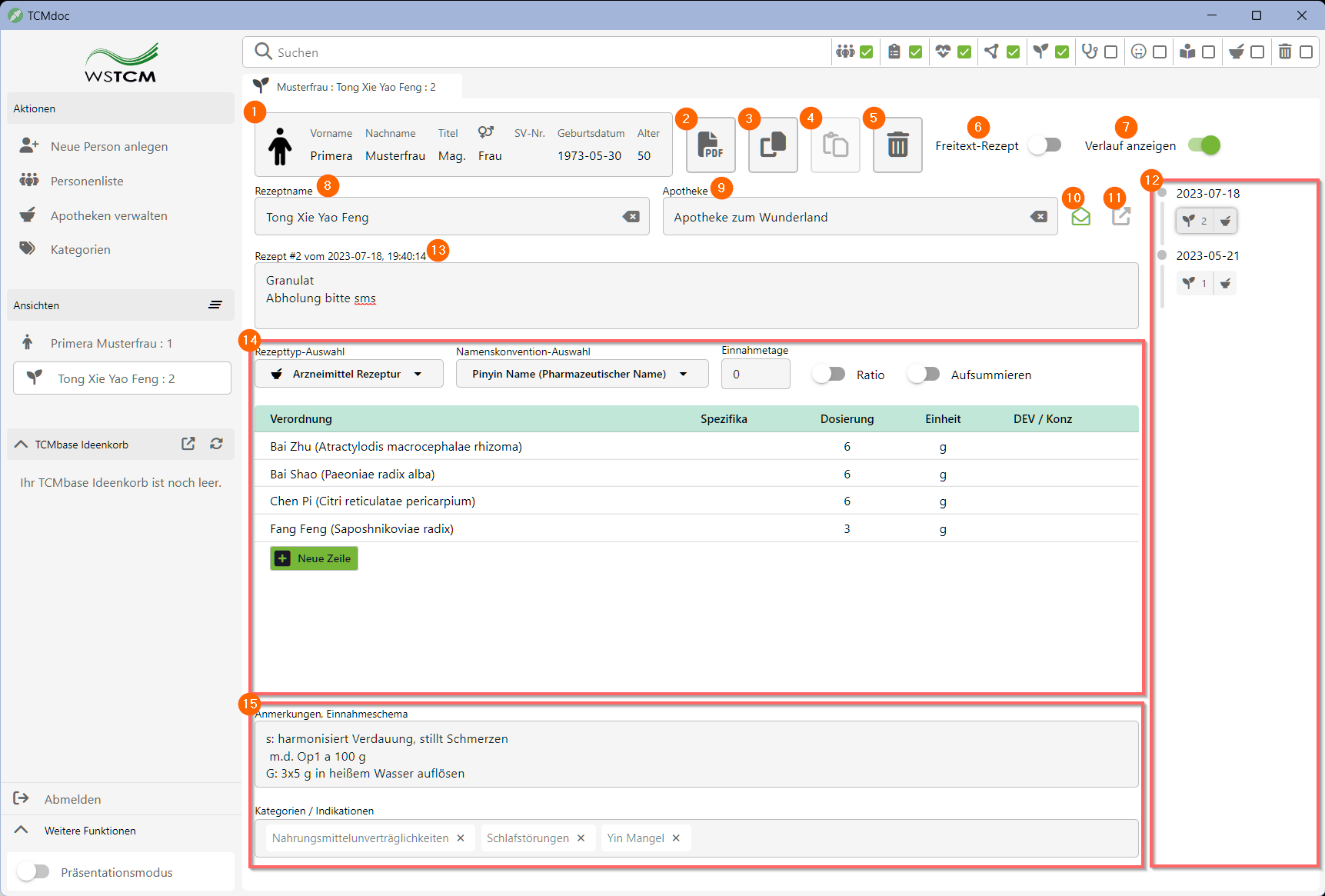Viewport: 1325px width, 896px height.
Task: Open the pharmacy external link icon
Action: click(x=1120, y=217)
